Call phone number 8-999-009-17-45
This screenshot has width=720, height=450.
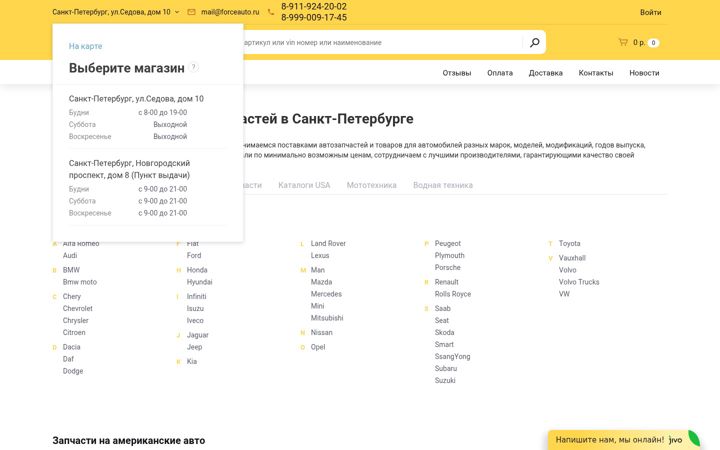click(314, 17)
